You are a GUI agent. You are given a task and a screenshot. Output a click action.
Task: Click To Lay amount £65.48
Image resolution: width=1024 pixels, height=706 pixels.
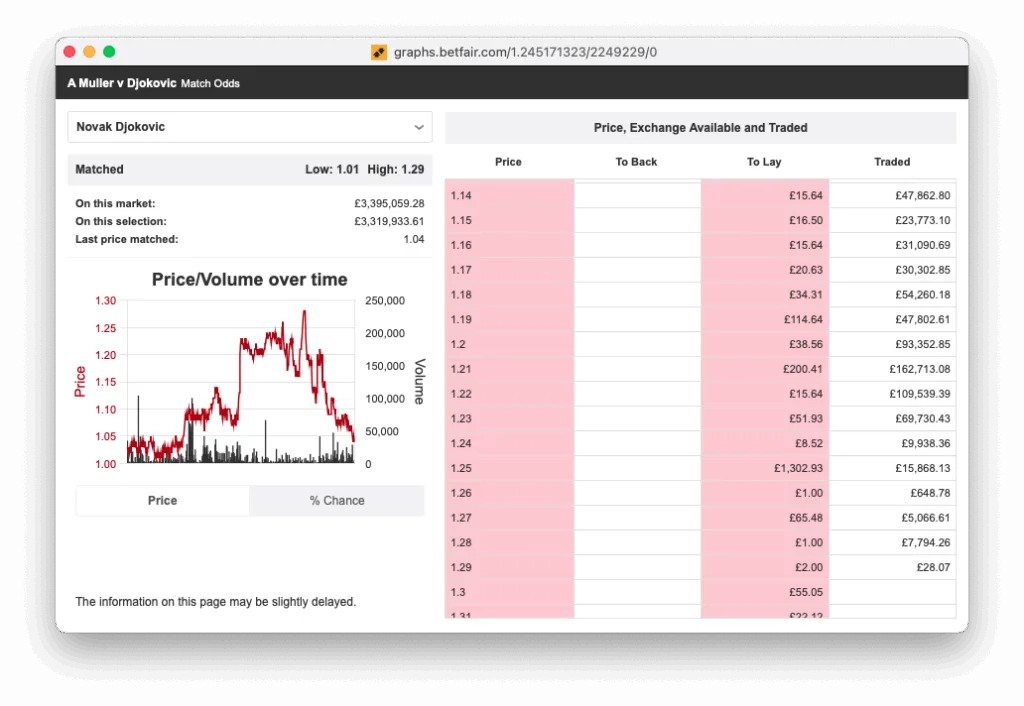pos(806,518)
